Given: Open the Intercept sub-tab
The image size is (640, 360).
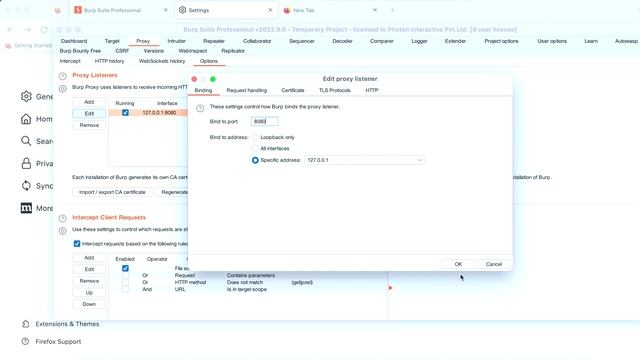Looking at the screenshot, I should (x=70, y=61).
